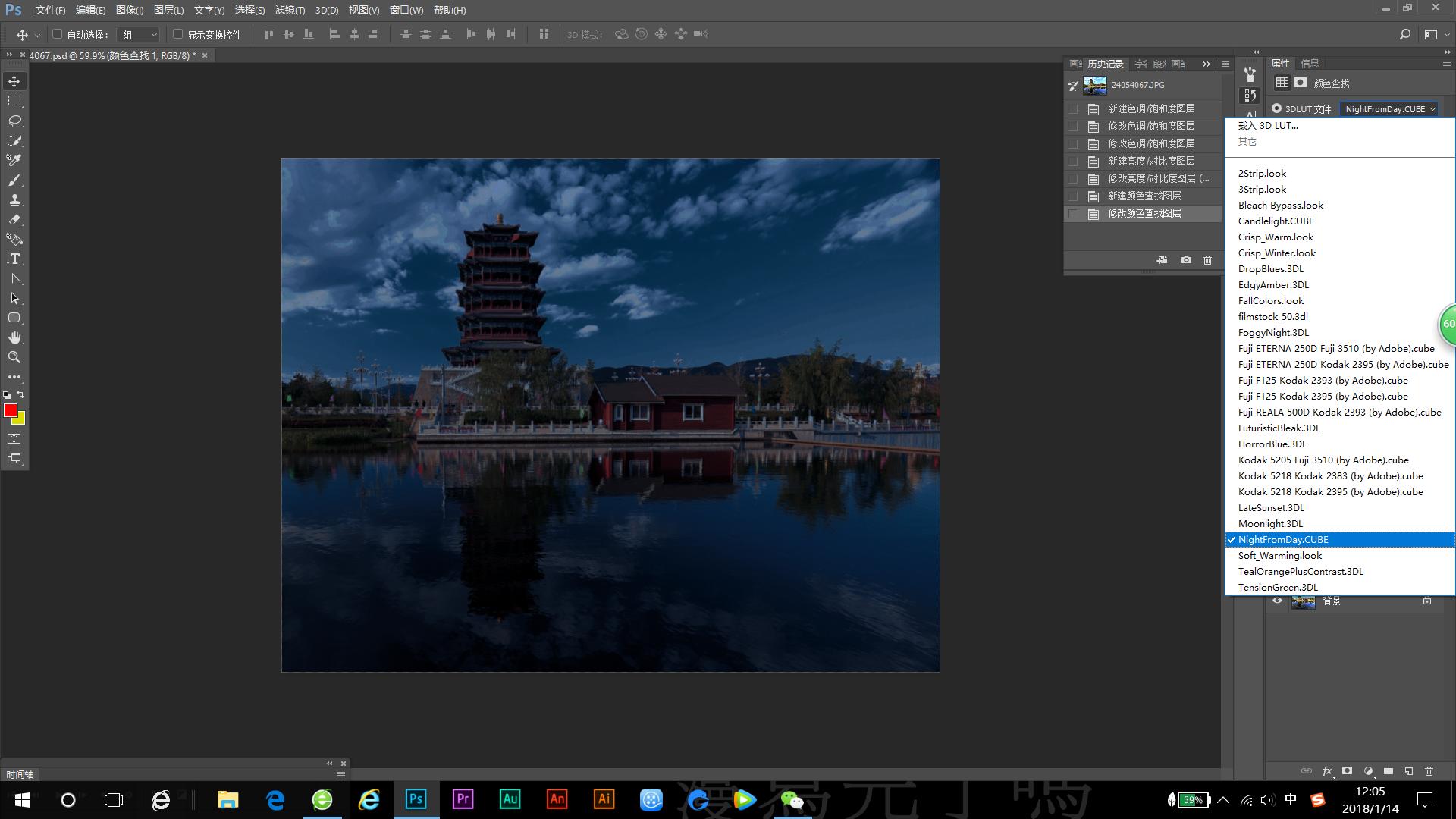
Task: Hide the 背景 layer via eye icon
Action: [x=1277, y=601]
